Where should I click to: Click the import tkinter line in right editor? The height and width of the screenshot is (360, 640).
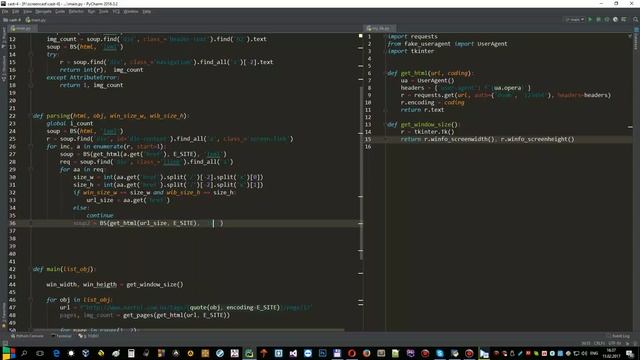coord(411,51)
